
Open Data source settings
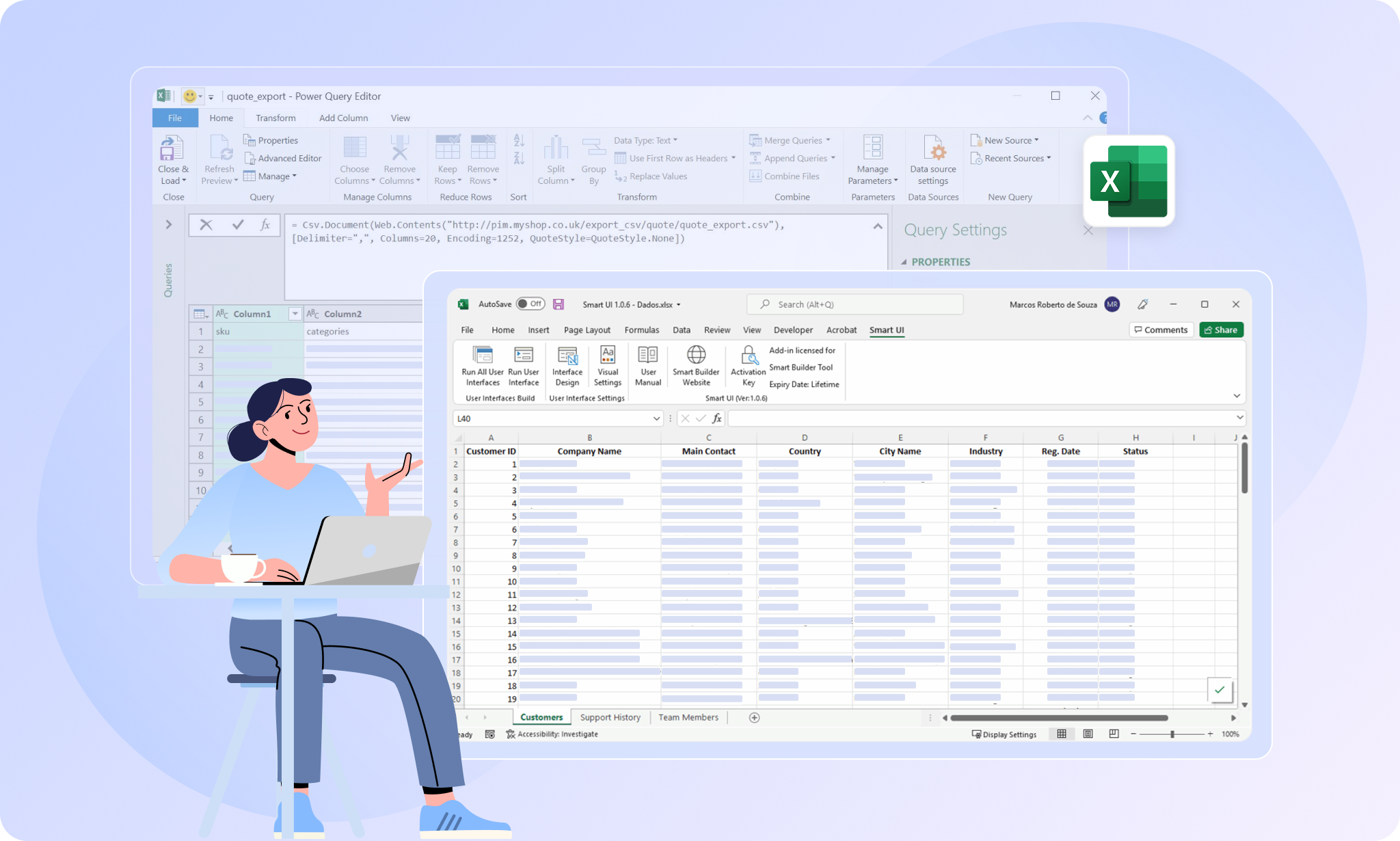(x=933, y=159)
